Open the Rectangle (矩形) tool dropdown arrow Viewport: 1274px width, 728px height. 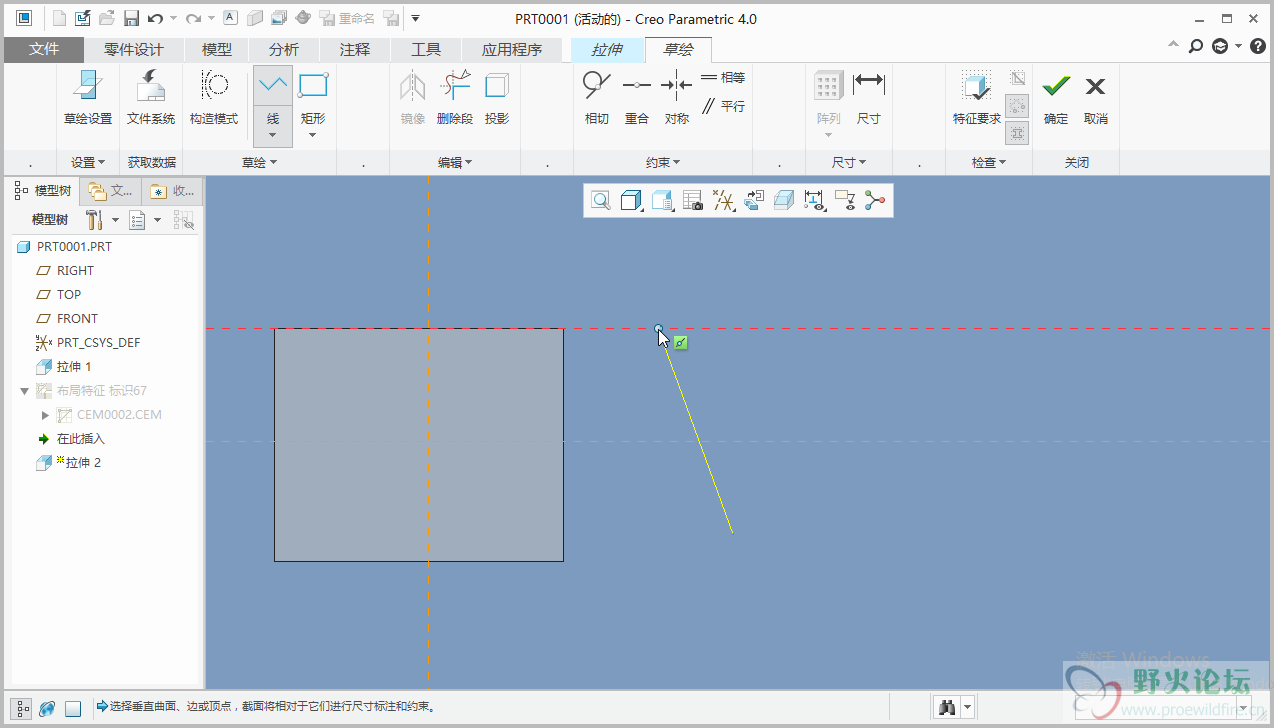coord(313,135)
